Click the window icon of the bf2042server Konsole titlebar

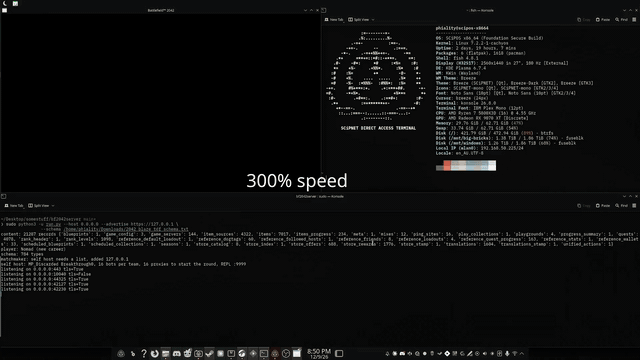tap(3, 196)
